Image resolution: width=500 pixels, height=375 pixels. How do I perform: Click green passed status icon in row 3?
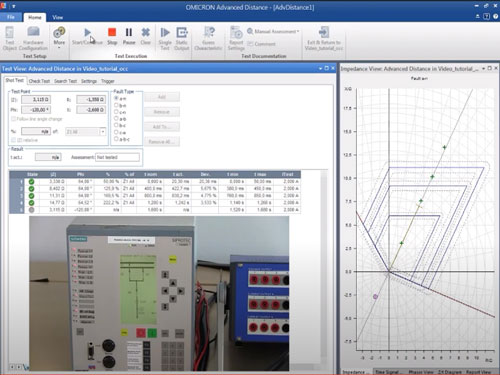pyautogui.click(x=31, y=196)
